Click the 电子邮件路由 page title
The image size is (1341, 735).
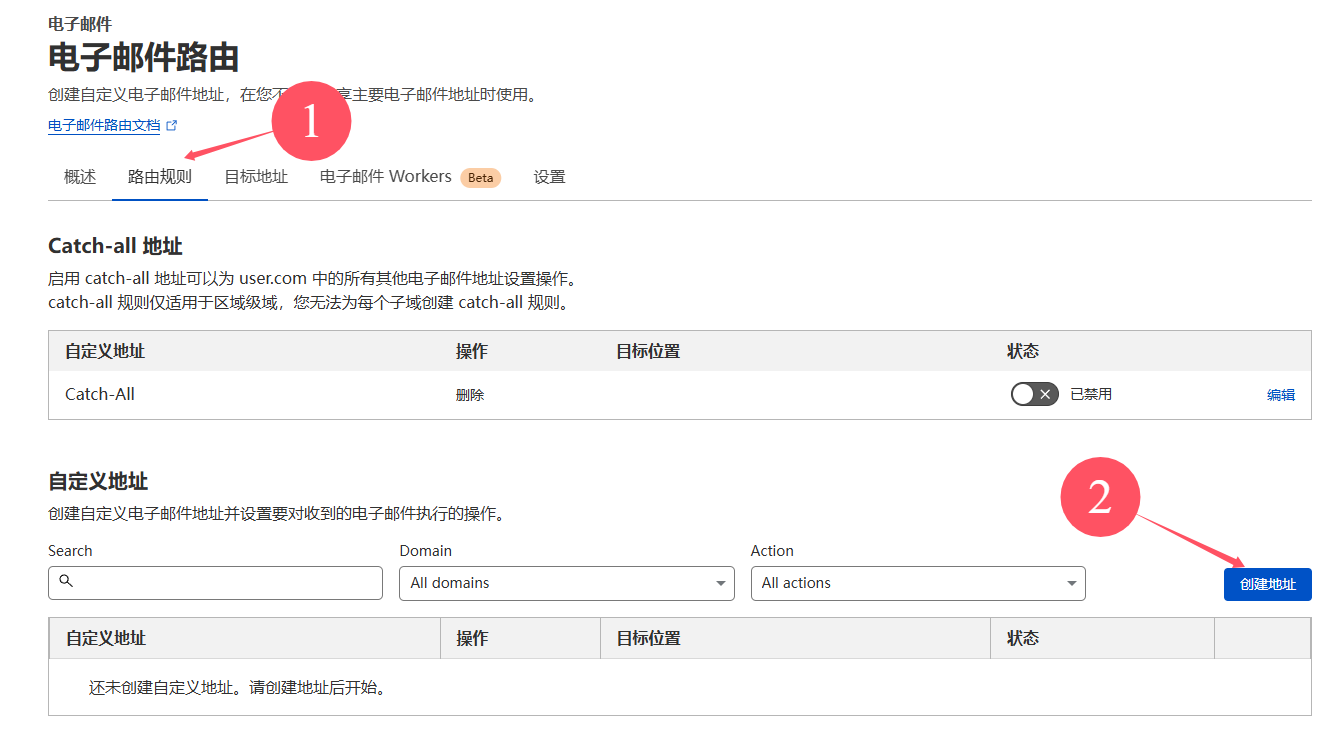point(144,57)
